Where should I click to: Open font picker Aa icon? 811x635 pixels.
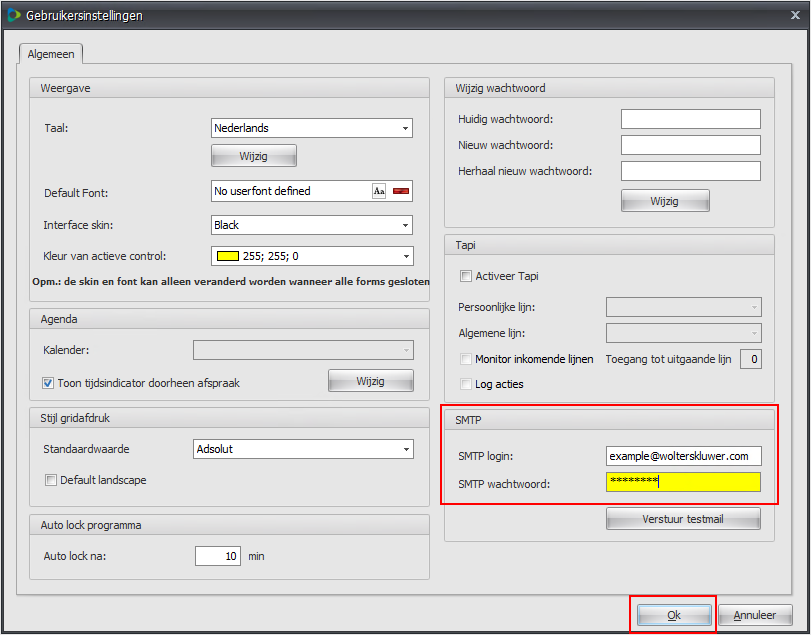379,191
